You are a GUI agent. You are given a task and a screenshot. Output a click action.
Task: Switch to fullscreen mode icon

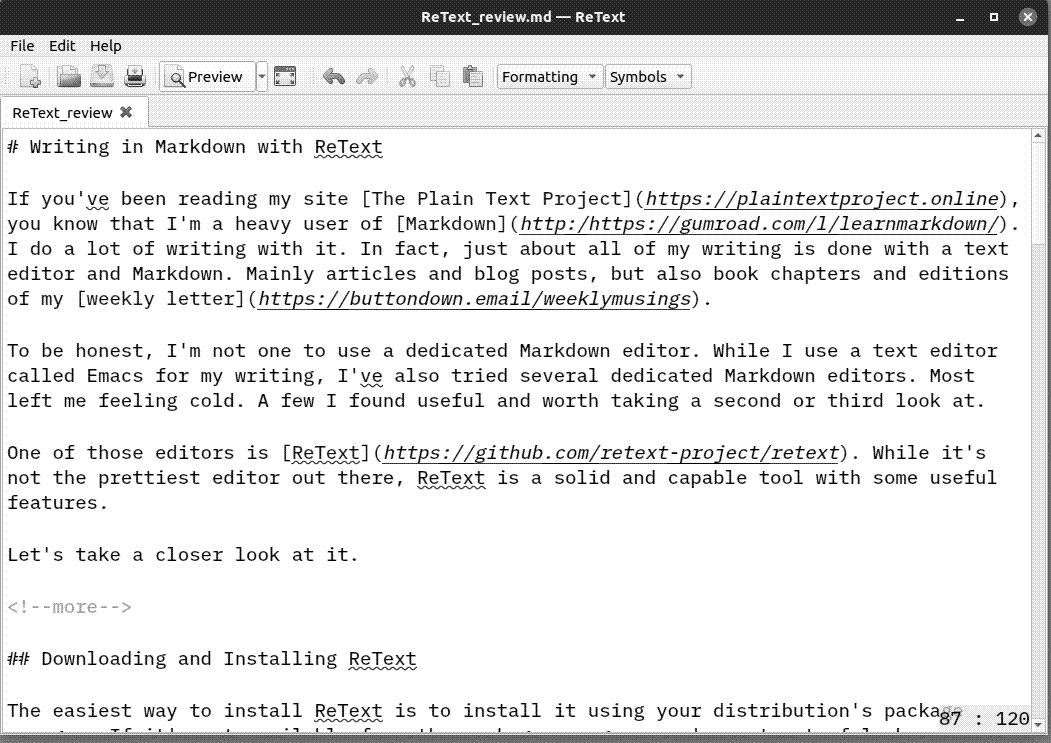click(286, 77)
